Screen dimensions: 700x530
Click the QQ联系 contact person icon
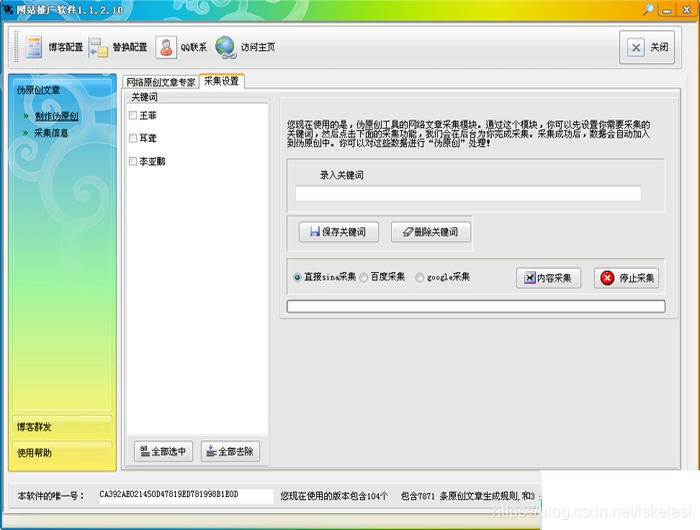tap(166, 47)
